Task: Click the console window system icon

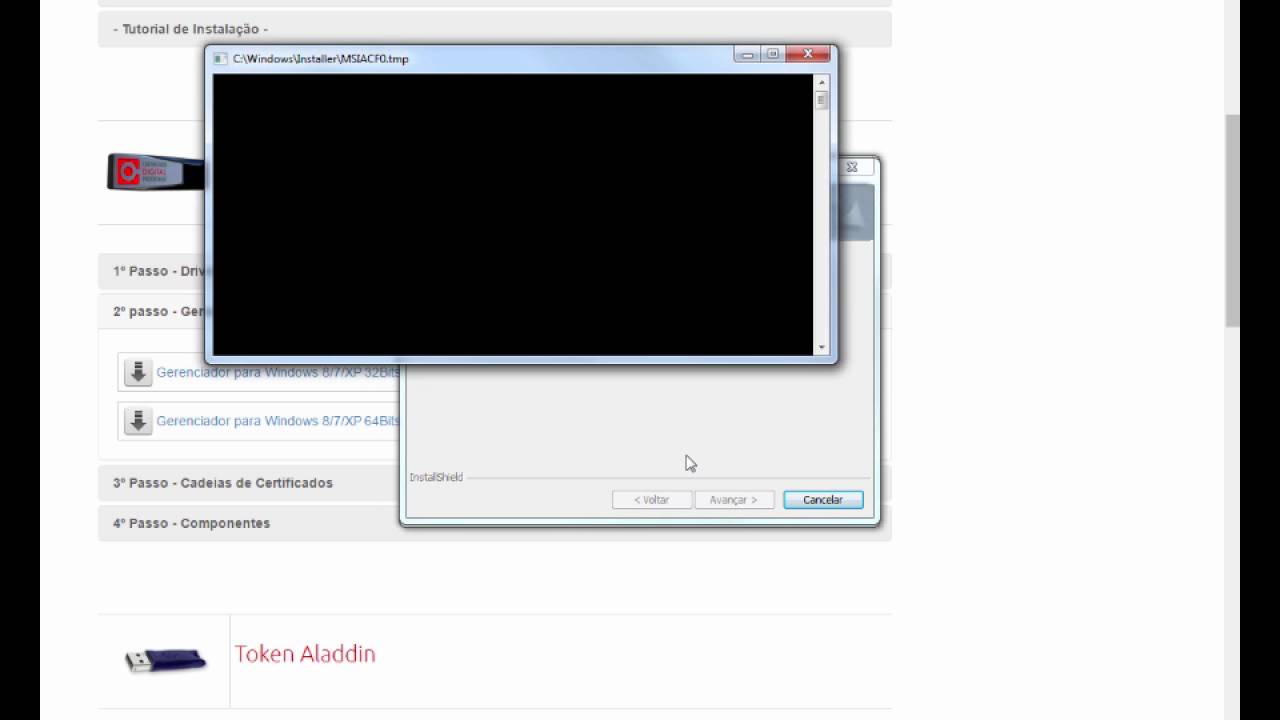Action: click(x=221, y=59)
